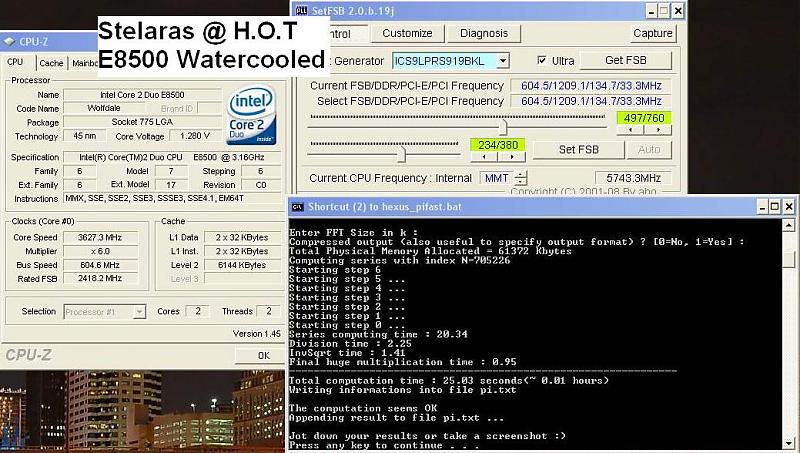Click the MMT field next to Internal
This screenshot has height=453, width=800.
coord(496,178)
